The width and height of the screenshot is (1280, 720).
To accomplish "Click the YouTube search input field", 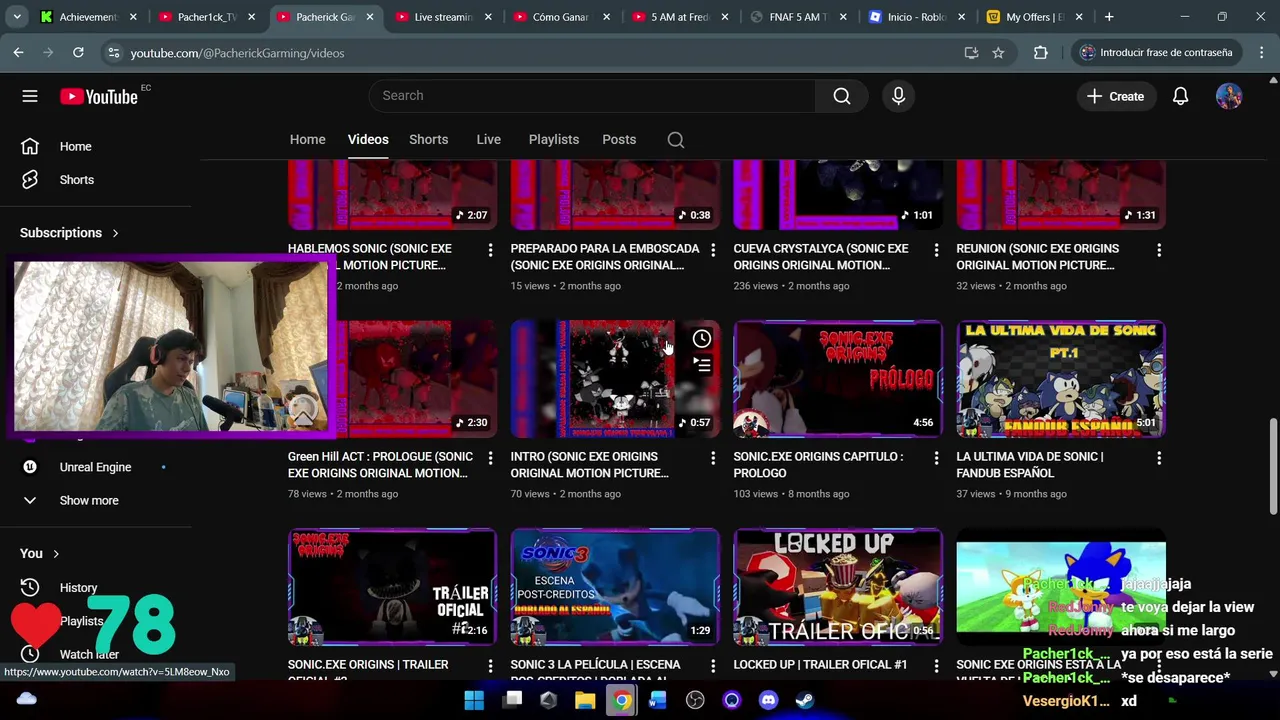I will coord(592,96).
